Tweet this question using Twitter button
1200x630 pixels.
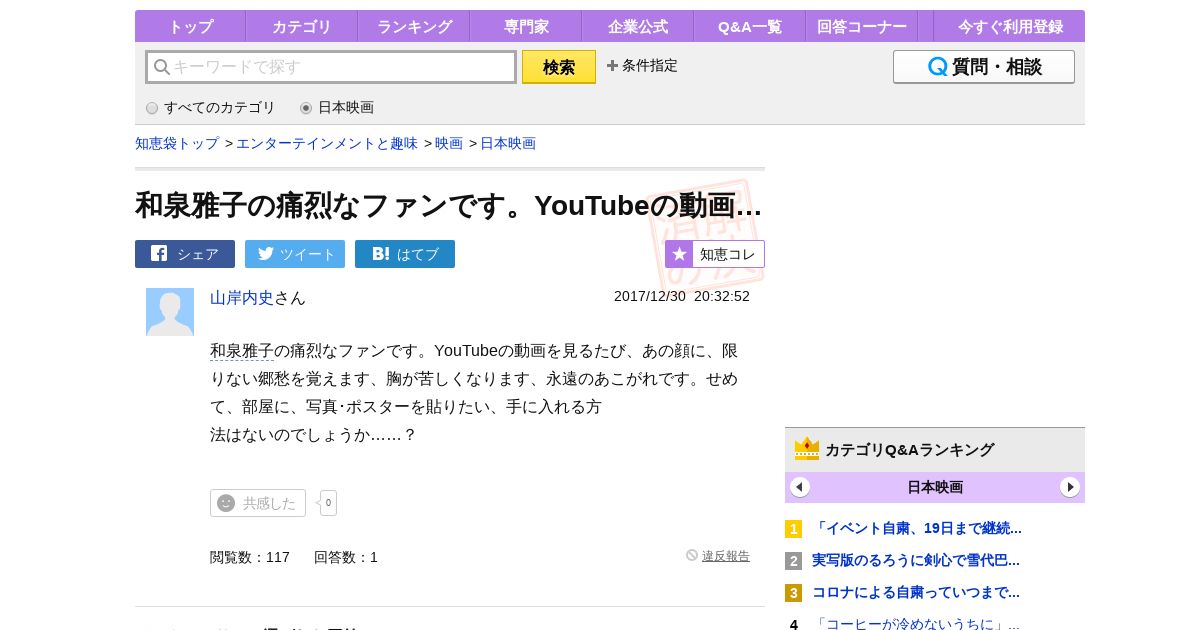[x=295, y=254]
